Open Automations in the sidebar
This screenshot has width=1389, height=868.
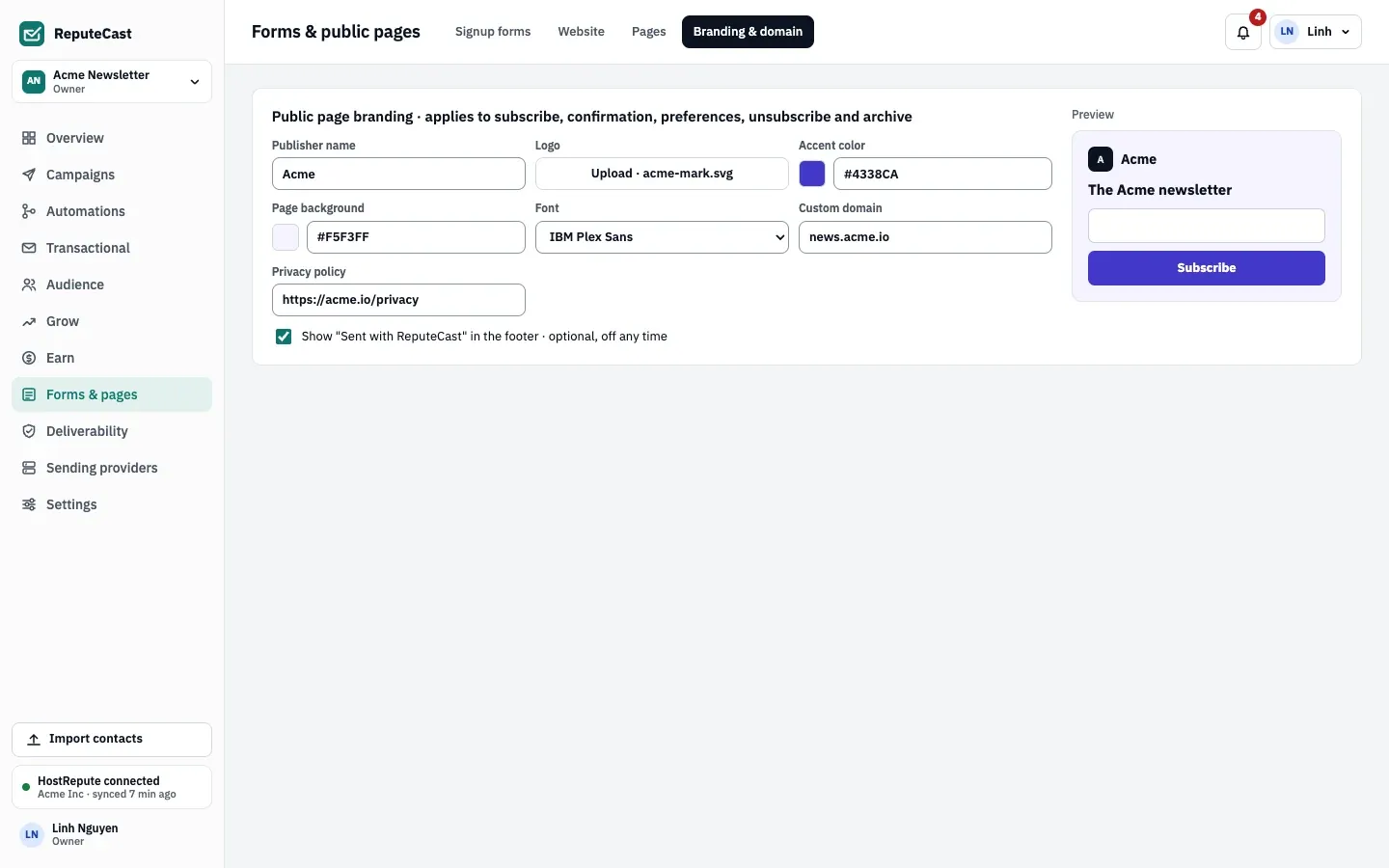(112, 211)
